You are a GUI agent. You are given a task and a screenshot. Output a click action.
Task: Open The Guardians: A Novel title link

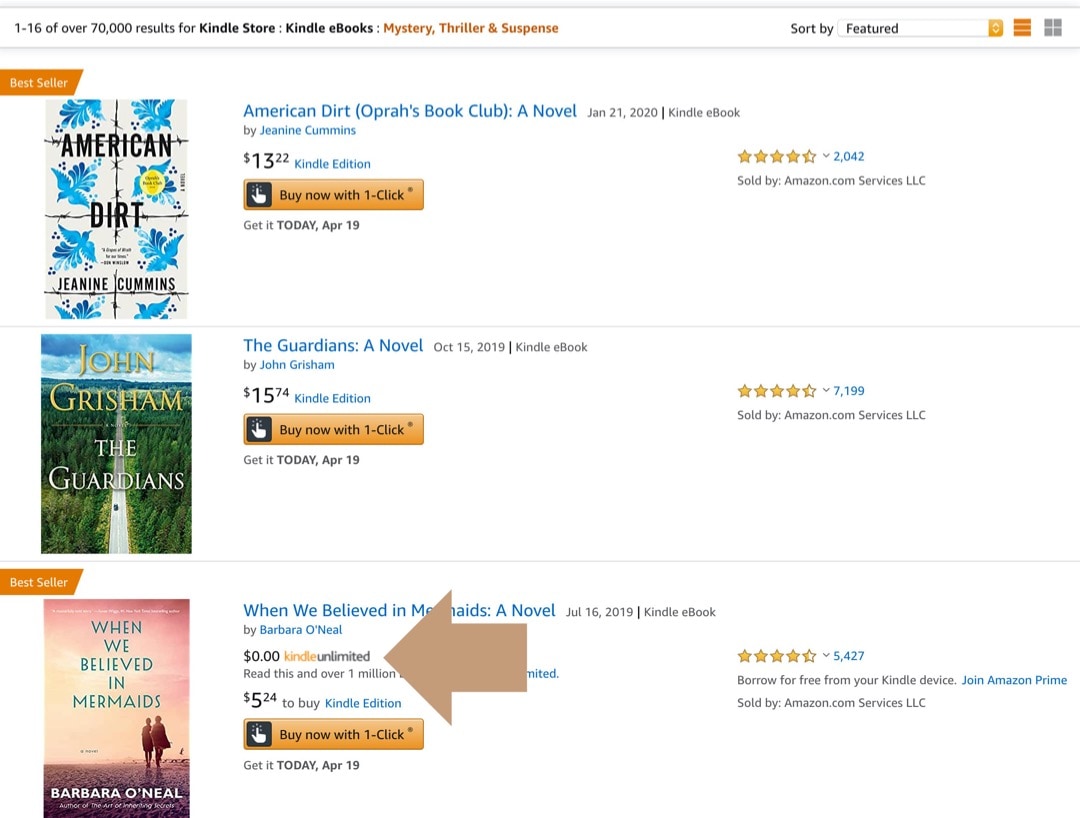pos(333,345)
